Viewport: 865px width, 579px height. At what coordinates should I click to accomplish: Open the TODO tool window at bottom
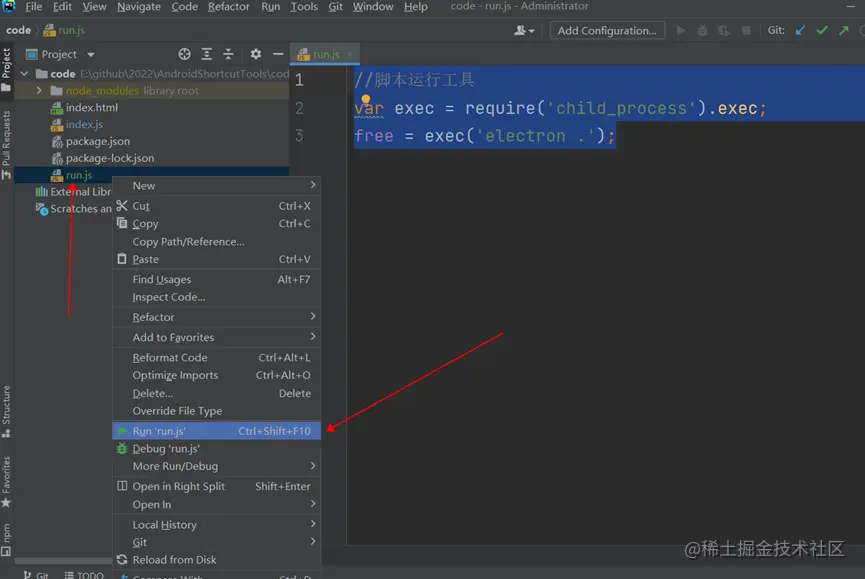tap(84, 575)
